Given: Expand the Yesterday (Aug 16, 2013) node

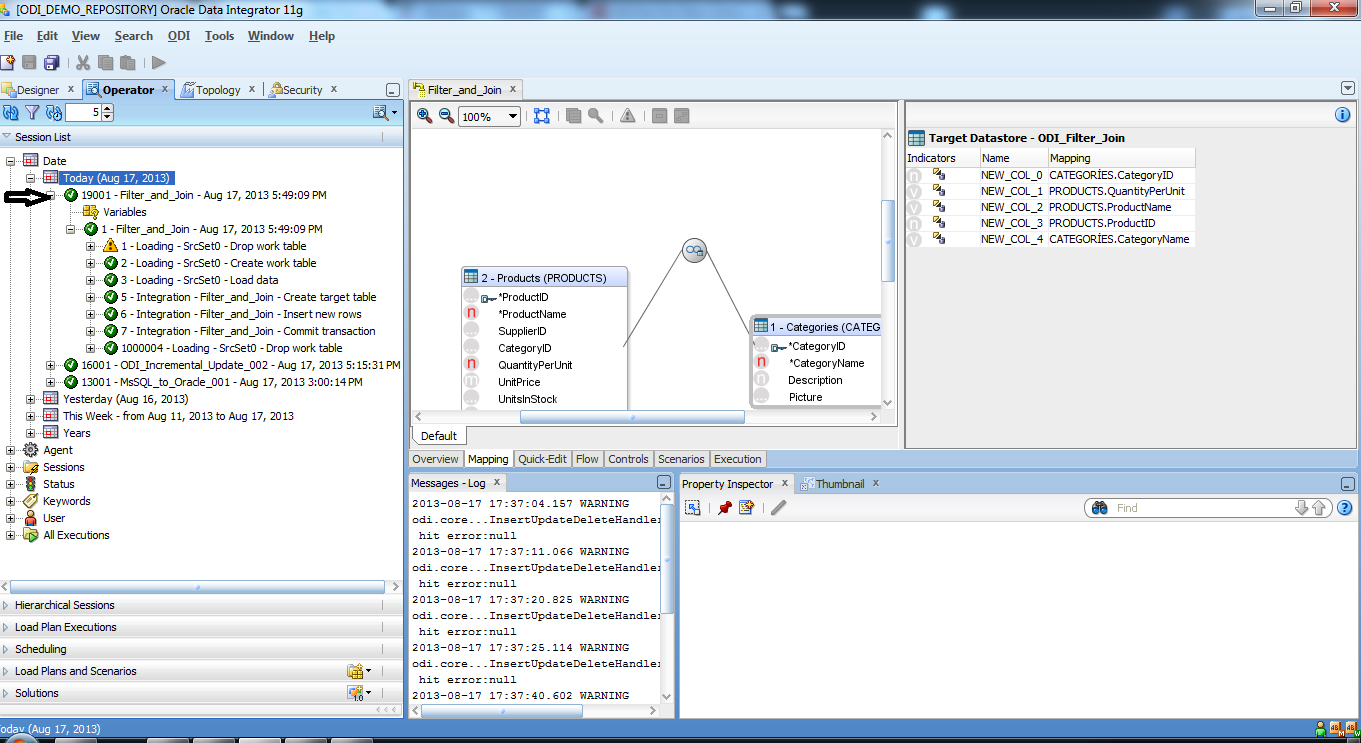Looking at the screenshot, I should coord(31,399).
